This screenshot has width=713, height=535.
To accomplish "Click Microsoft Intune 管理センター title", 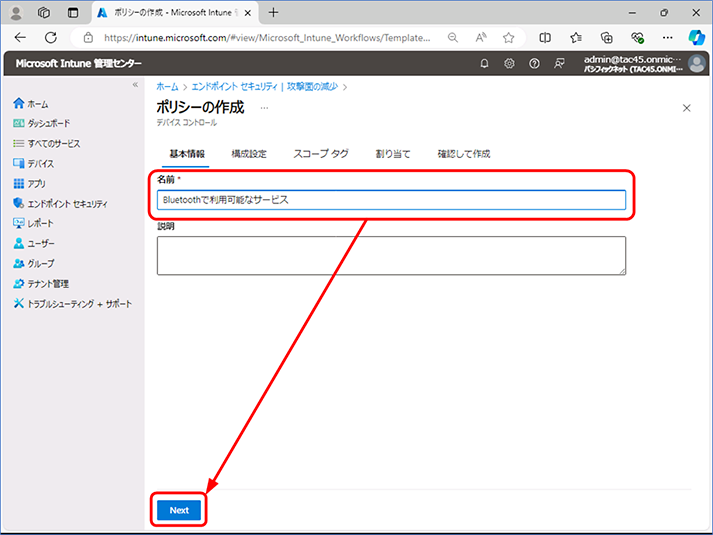I will [78, 64].
